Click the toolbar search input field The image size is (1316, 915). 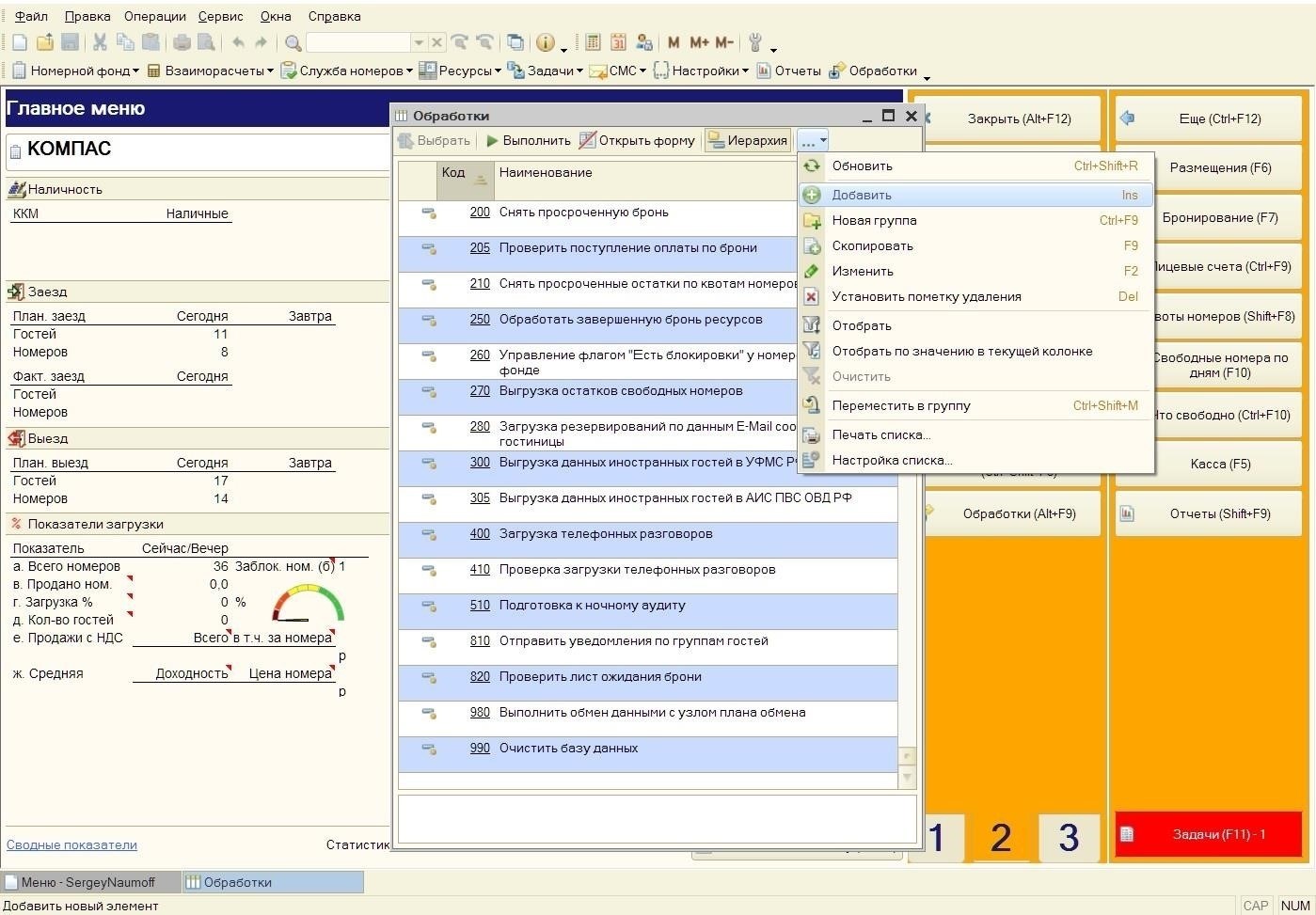[x=358, y=42]
